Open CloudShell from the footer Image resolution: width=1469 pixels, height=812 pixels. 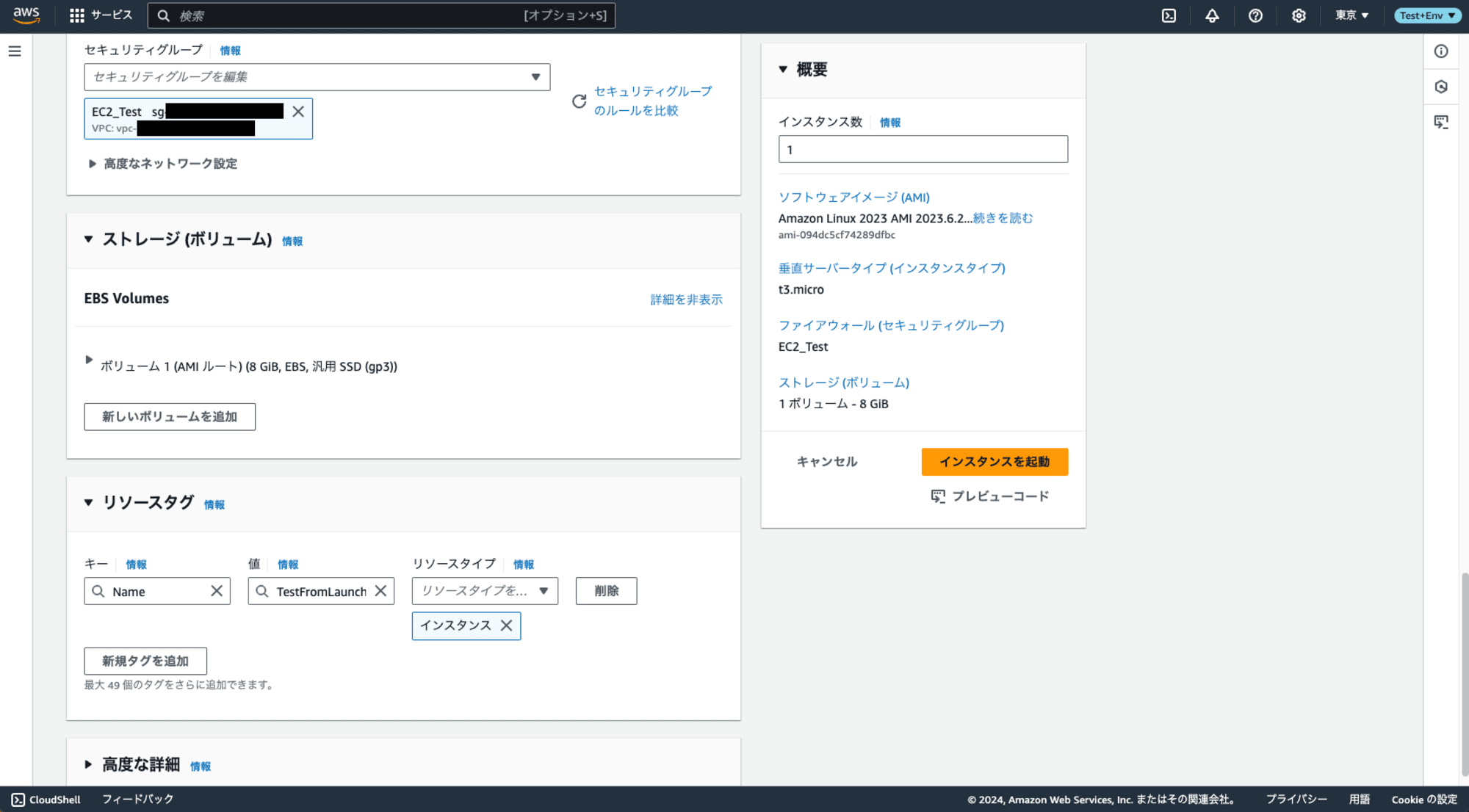tap(46, 800)
